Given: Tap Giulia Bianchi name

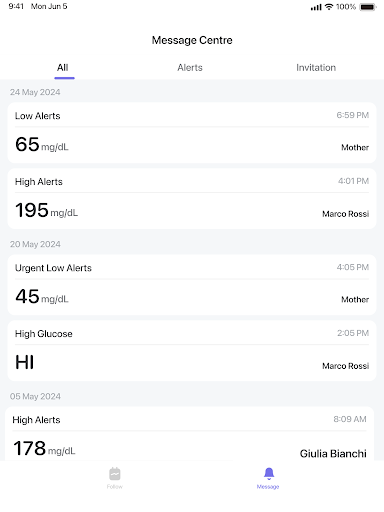Looking at the screenshot, I should [333, 453].
